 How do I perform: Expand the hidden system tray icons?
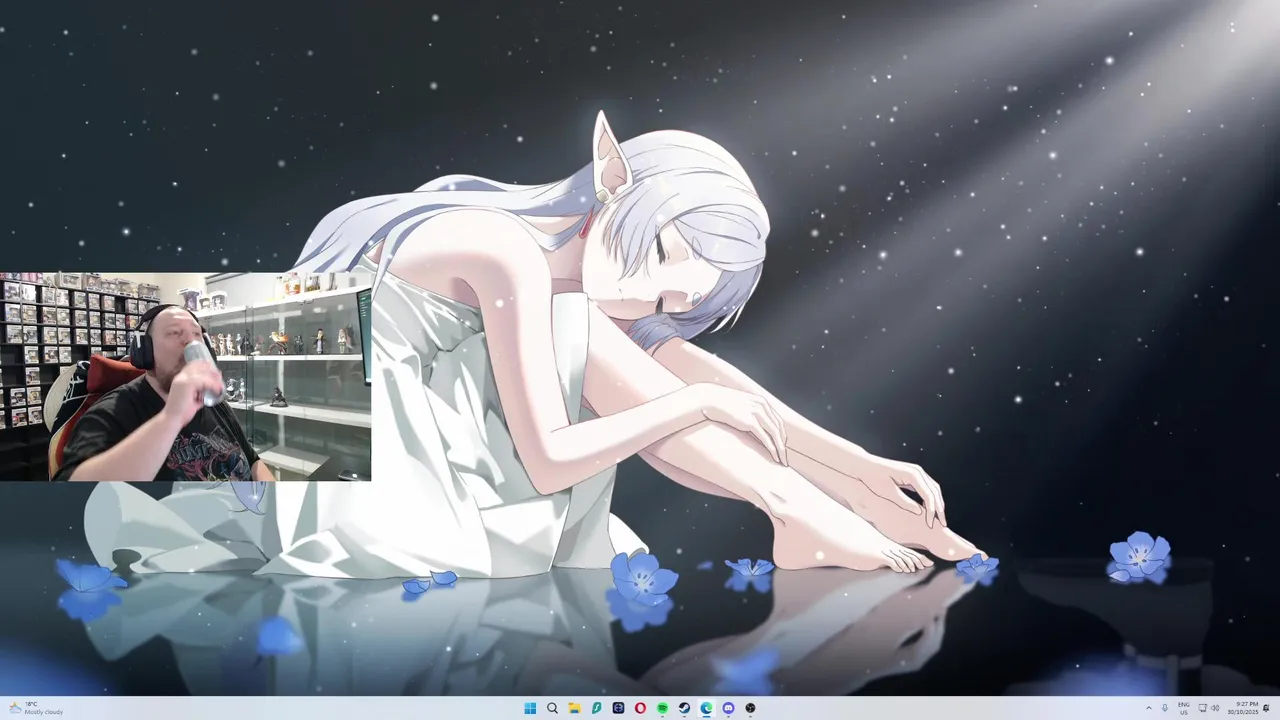[1148, 708]
